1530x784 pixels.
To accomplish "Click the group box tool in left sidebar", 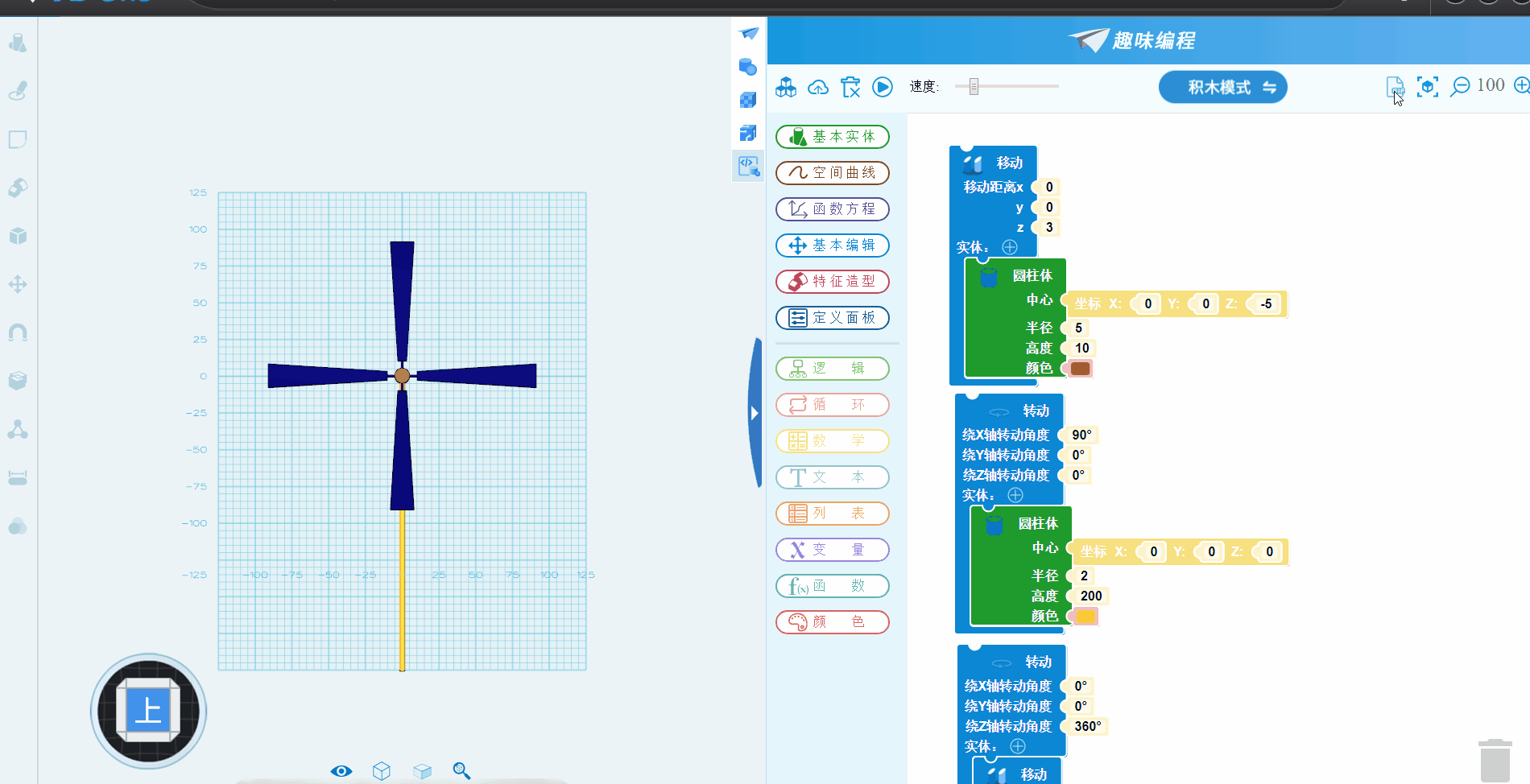I will coord(18,381).
